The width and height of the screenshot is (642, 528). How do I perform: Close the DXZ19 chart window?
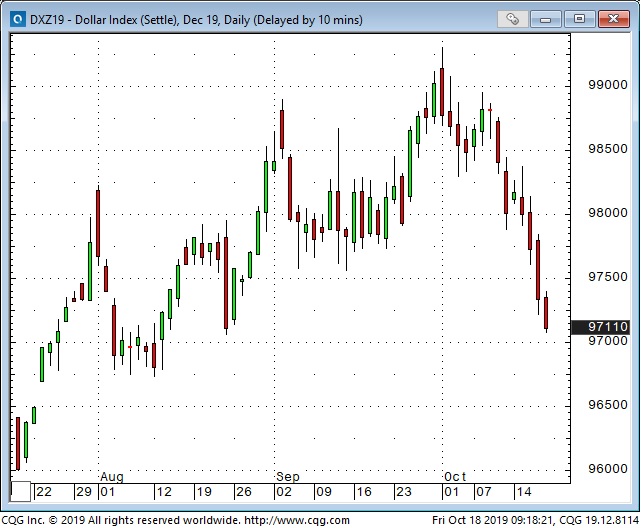[x=613, y=19]
